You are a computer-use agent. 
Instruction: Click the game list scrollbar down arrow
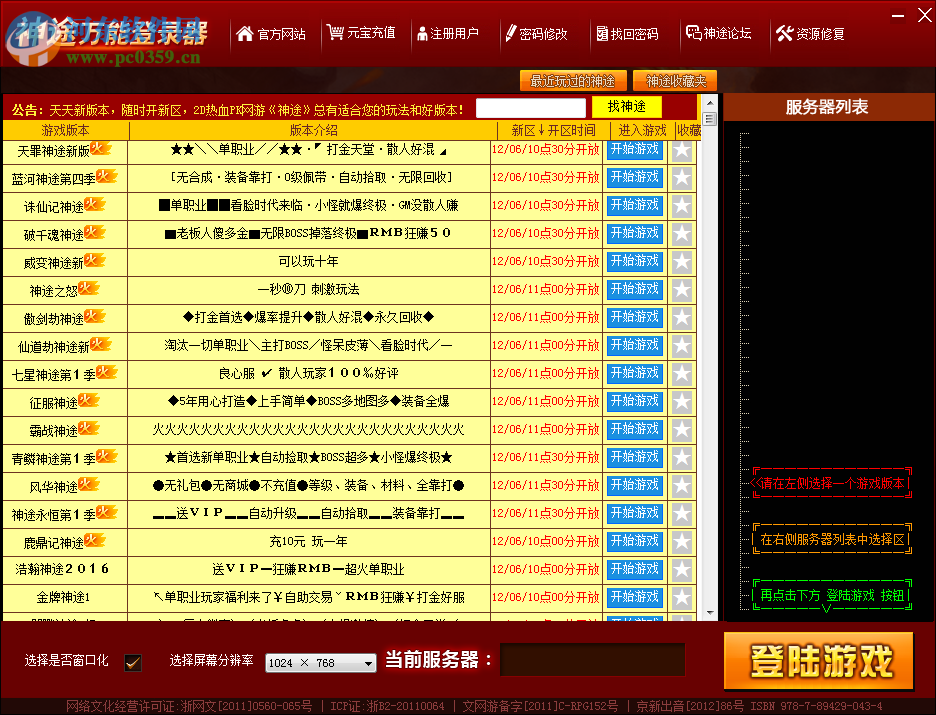[x=709, y=613]
